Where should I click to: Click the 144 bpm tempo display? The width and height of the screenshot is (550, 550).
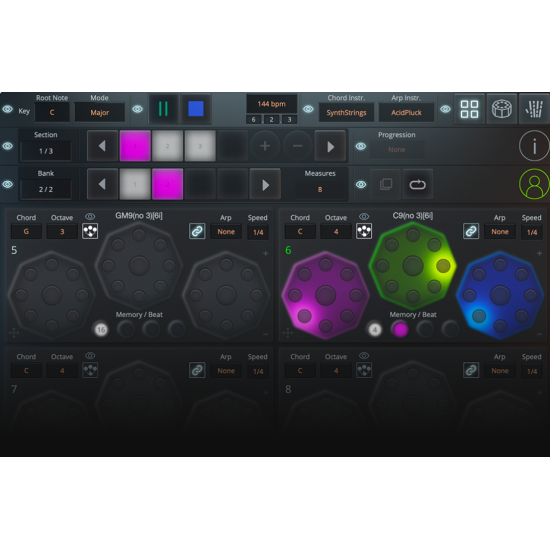point(271,104)
